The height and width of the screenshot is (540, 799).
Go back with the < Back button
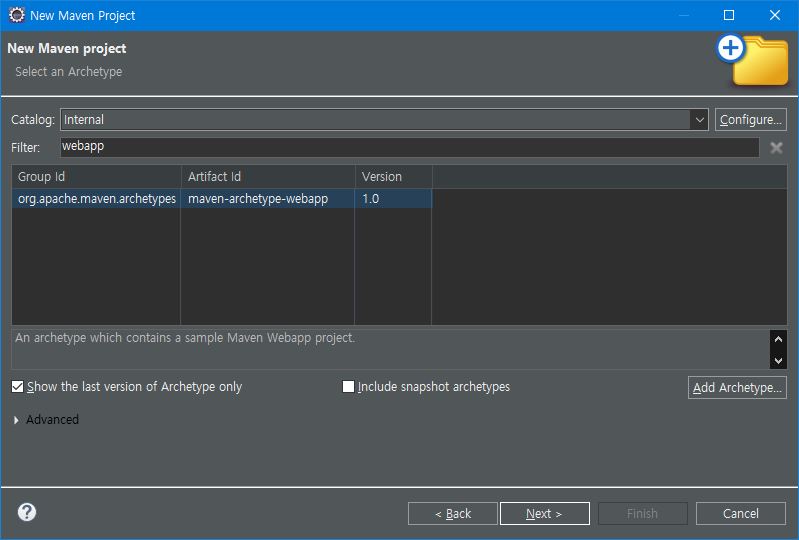(452, 514)
